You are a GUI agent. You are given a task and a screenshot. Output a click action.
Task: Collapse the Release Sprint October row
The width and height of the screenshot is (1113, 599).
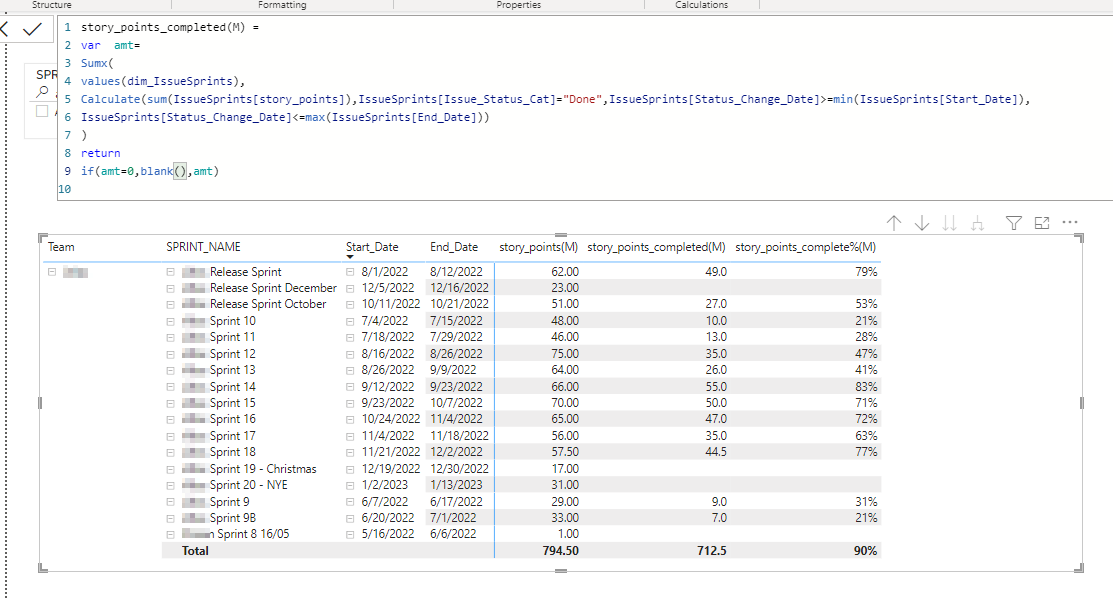click(170, 304)
